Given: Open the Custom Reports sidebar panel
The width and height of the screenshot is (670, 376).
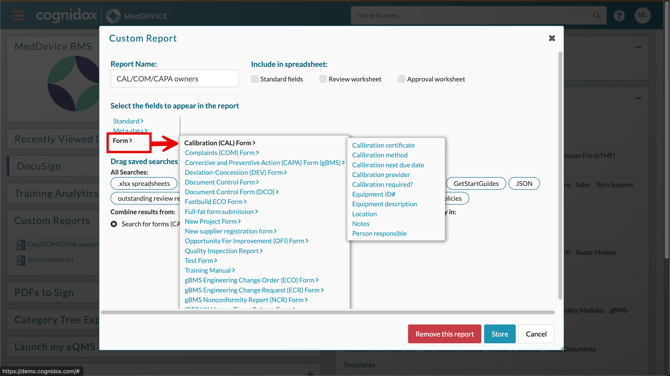Looking at the screenshot, I should coord(53,221).
